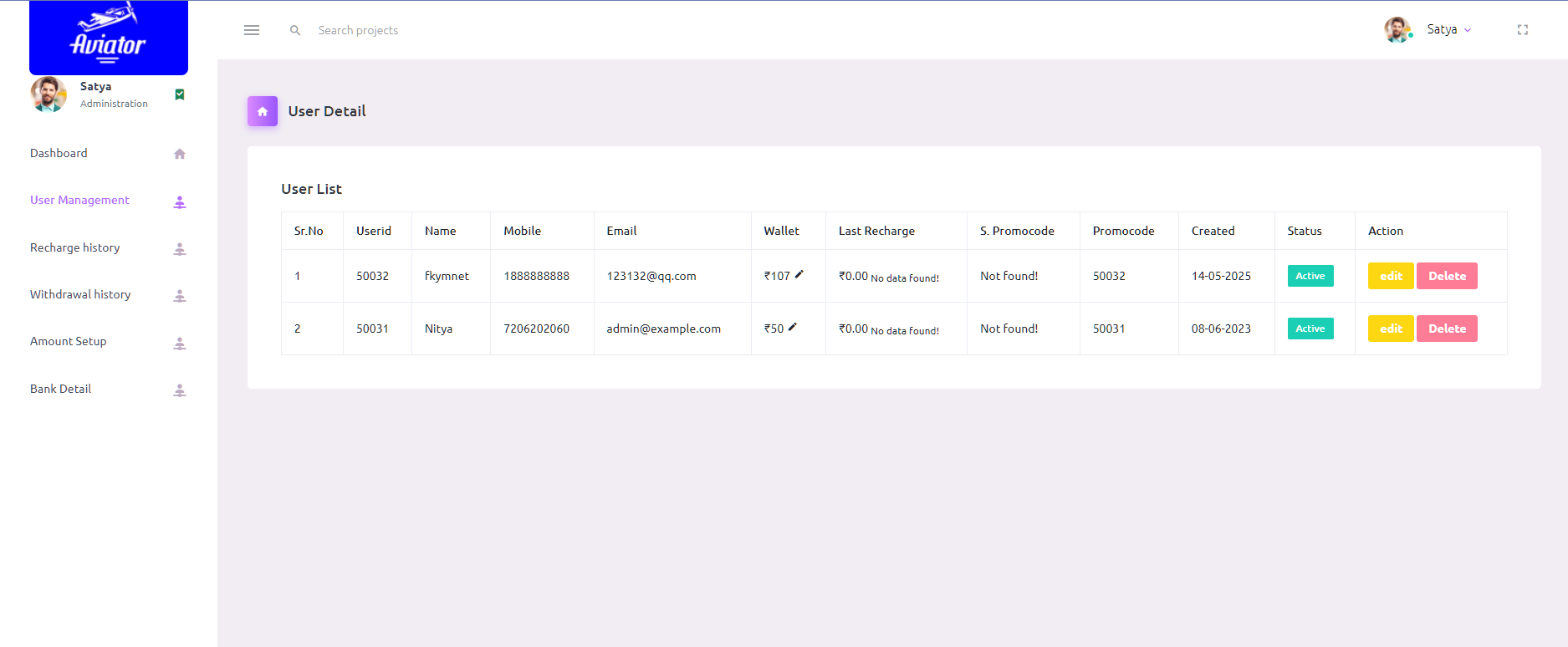Delete user Nitya from the list
This screenshot has height=647, width=1568.
tap(1447, 329)
